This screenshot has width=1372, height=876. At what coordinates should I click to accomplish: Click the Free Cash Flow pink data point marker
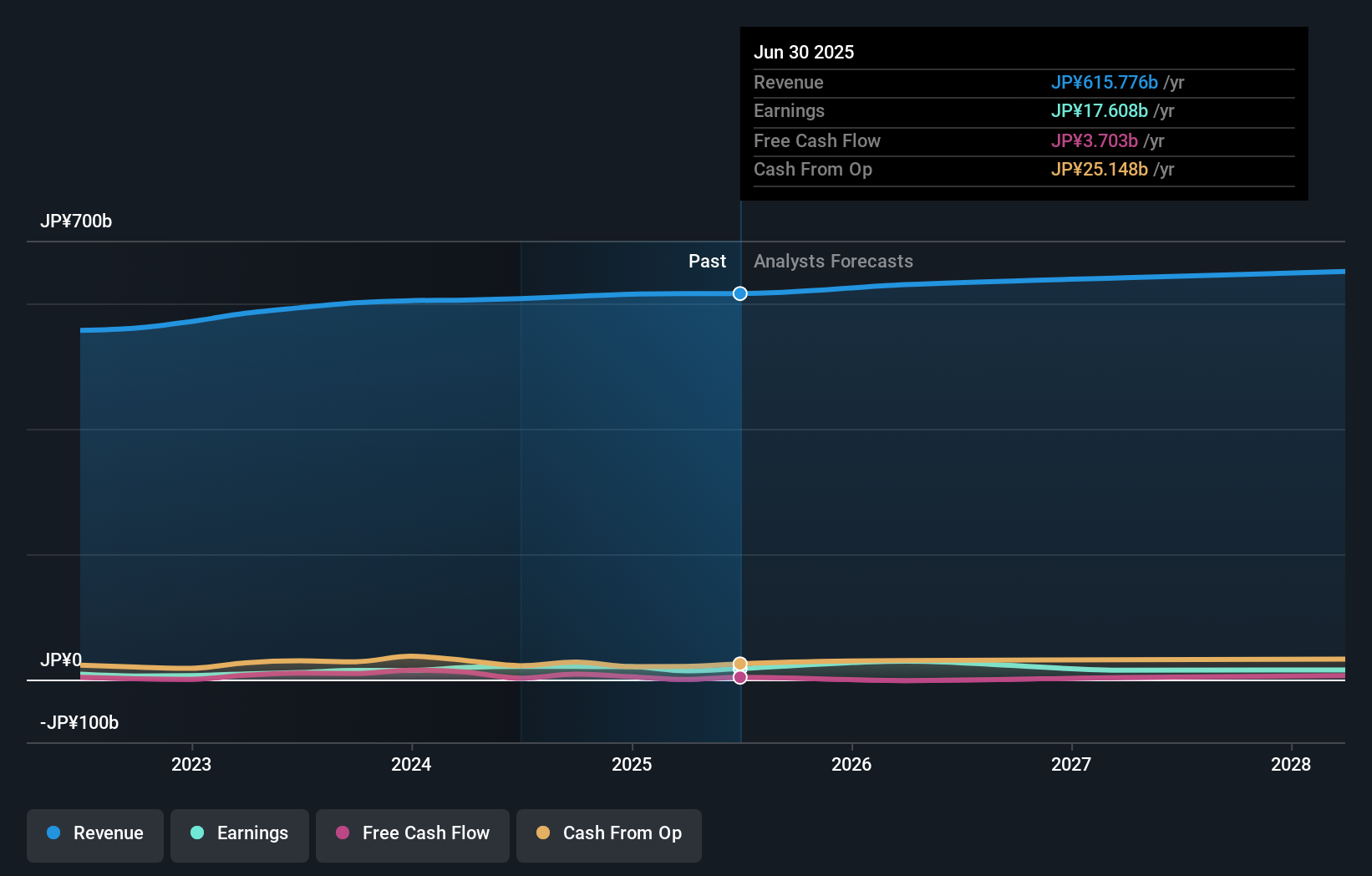[740, 677]
